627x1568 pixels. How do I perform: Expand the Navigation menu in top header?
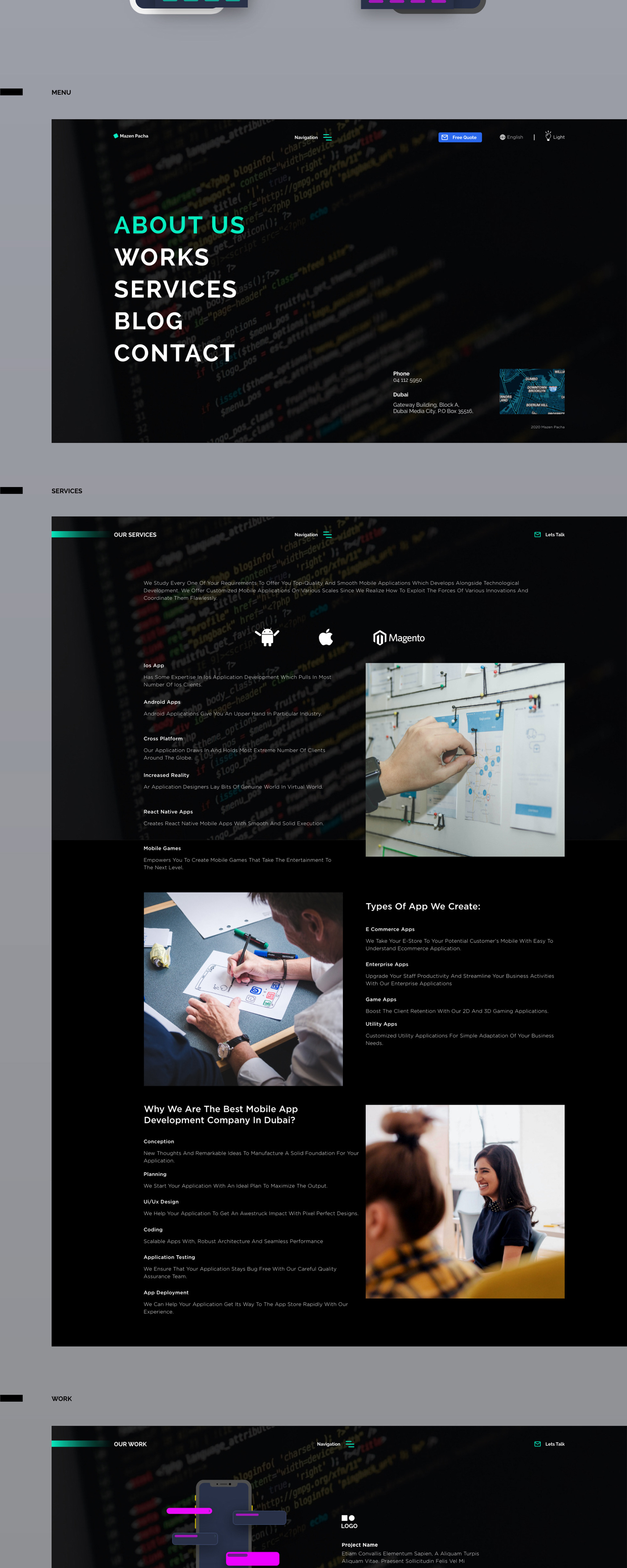[327, 138]
